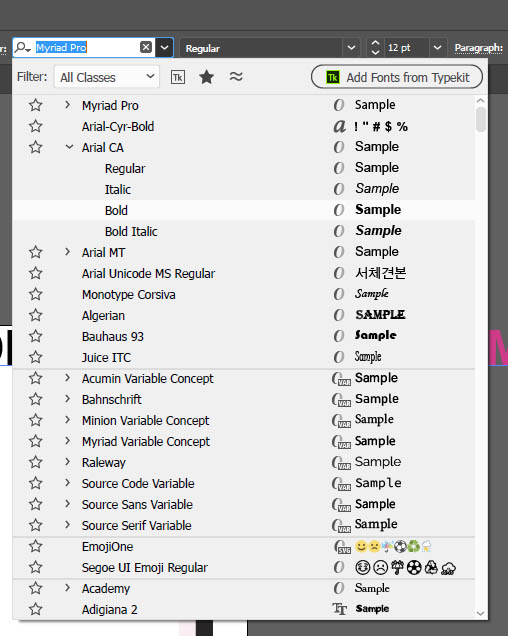508x636 pixels.
Task: Favorite the Myriad Pro font
Action: [36, 105]
